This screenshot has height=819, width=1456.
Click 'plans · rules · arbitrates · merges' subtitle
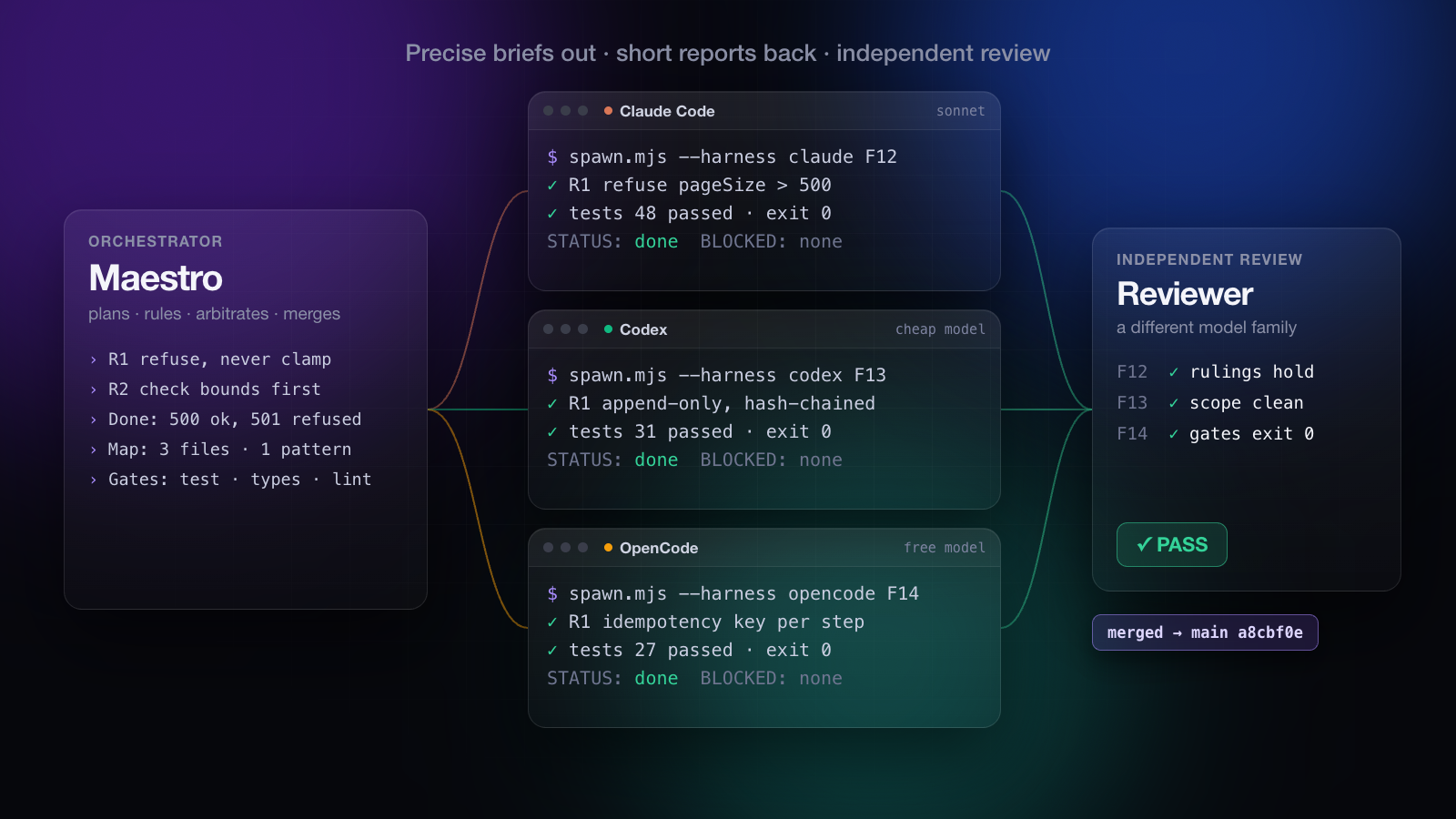point(214,314)
